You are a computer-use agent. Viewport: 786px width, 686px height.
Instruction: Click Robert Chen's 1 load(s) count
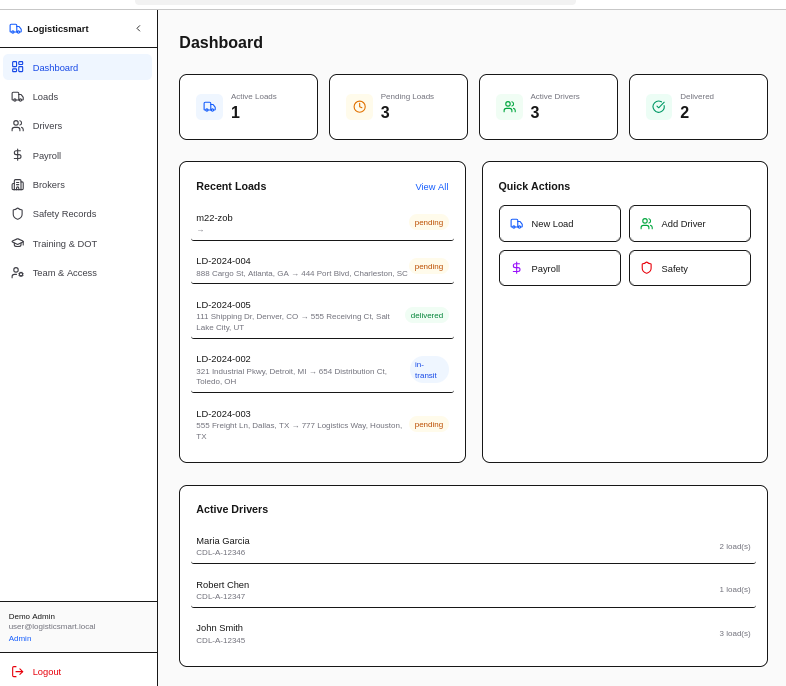click(735, 589)
